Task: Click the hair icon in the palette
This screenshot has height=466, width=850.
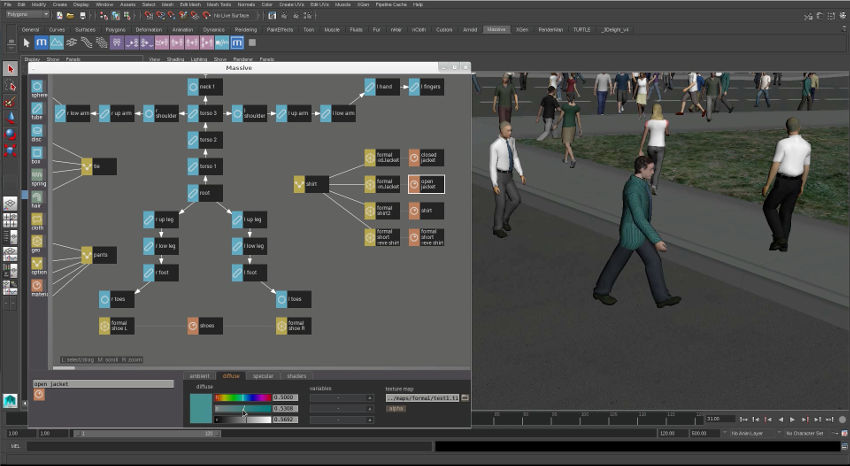Action: click(x=37, y=198)
